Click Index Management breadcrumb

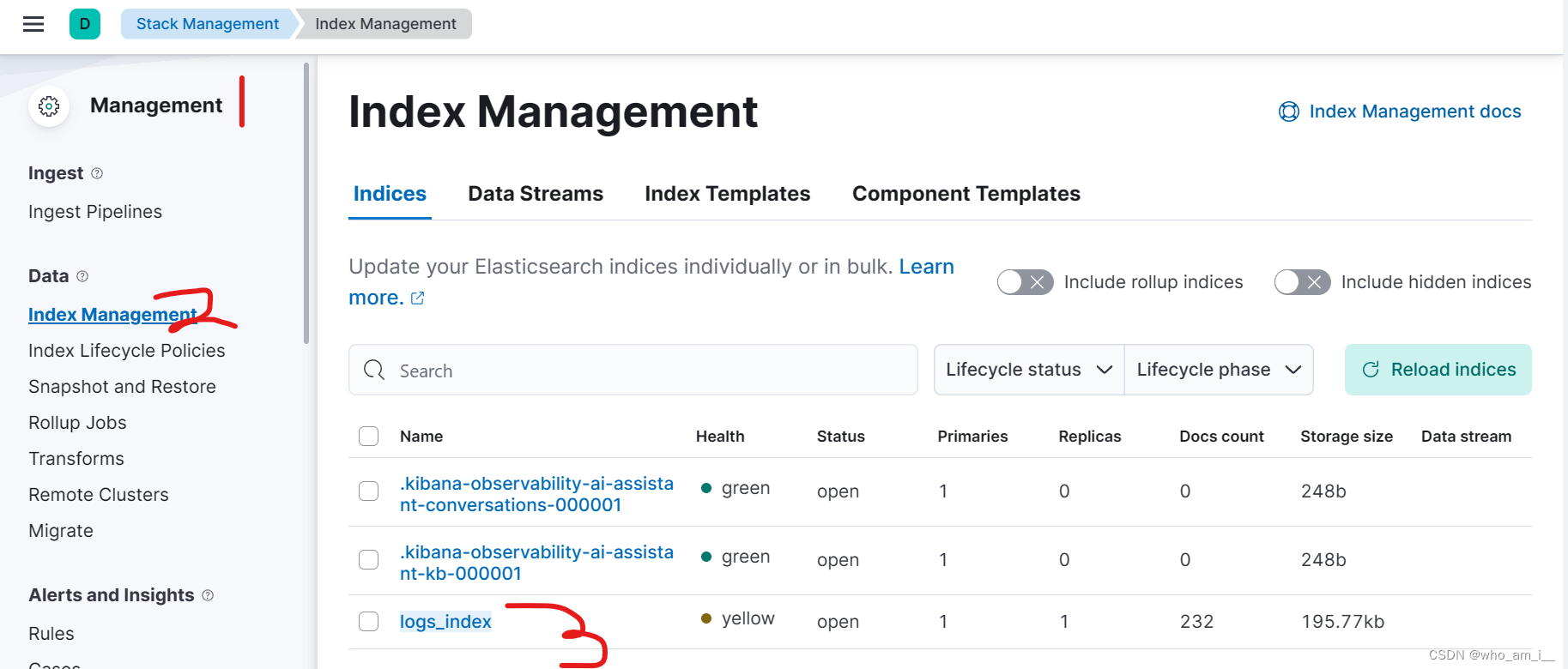pos(385,24)
